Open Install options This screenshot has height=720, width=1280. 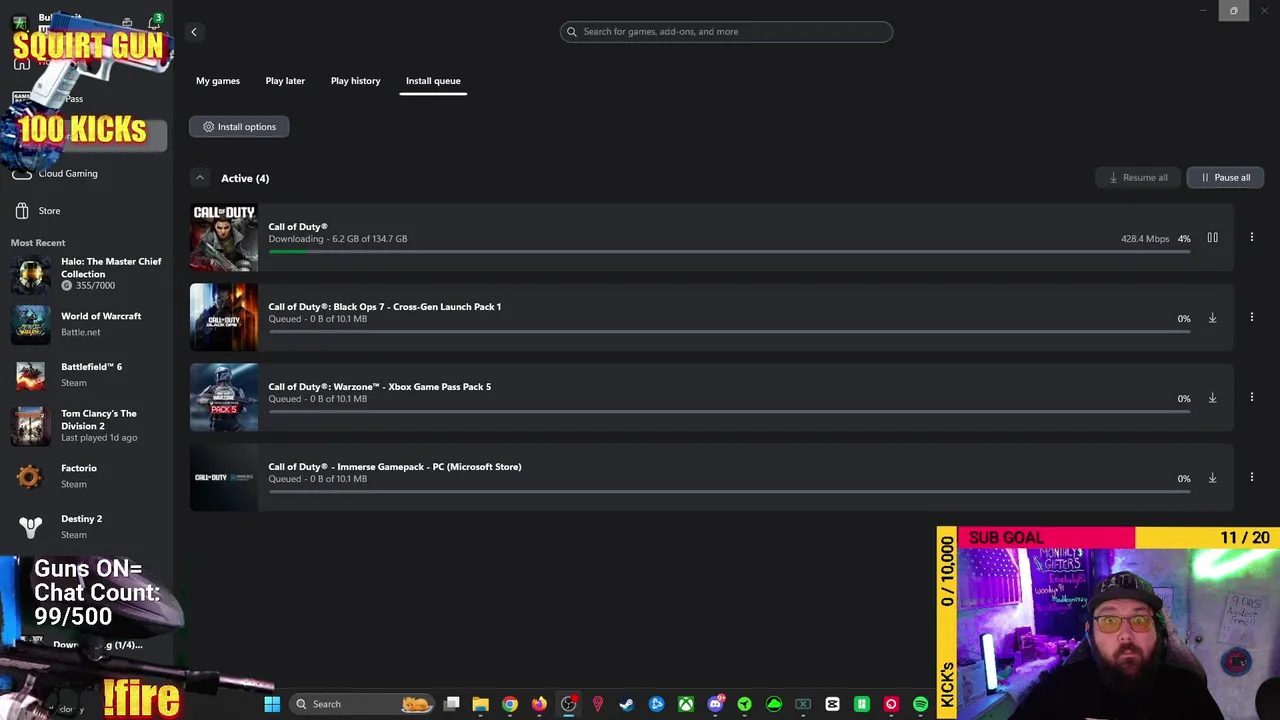[x=239, y=127]
